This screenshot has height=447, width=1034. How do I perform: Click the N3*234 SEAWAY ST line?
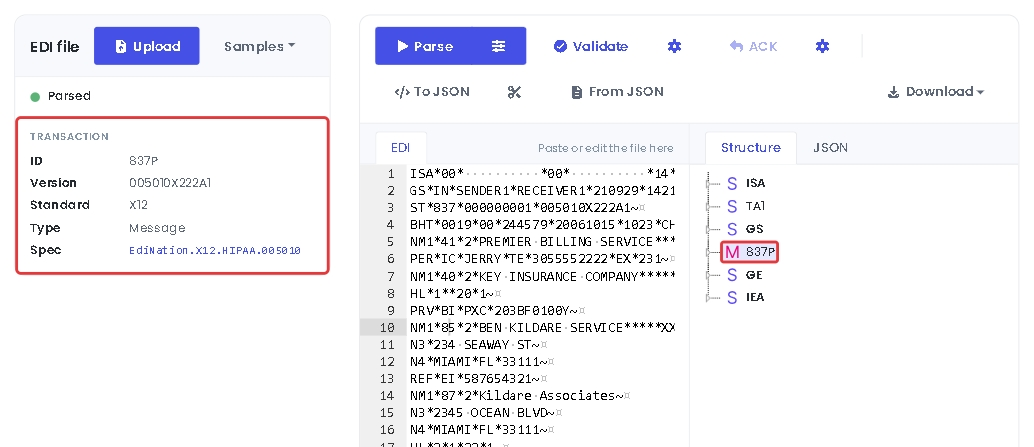tap(479, 345)
